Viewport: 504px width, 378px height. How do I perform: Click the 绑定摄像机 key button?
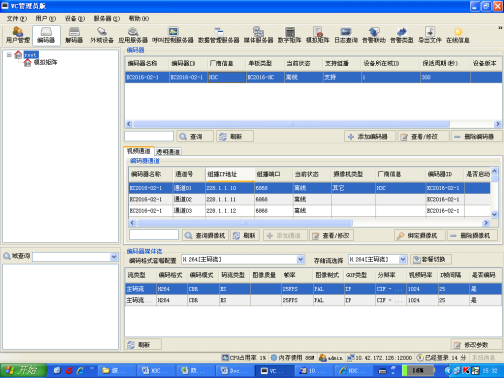click(420, 236)
